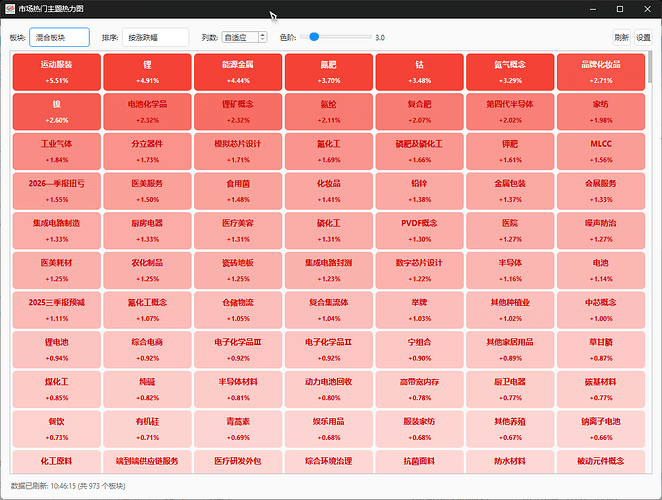Select the 端到端供应链服务 tile

click(x=147, y=462)
